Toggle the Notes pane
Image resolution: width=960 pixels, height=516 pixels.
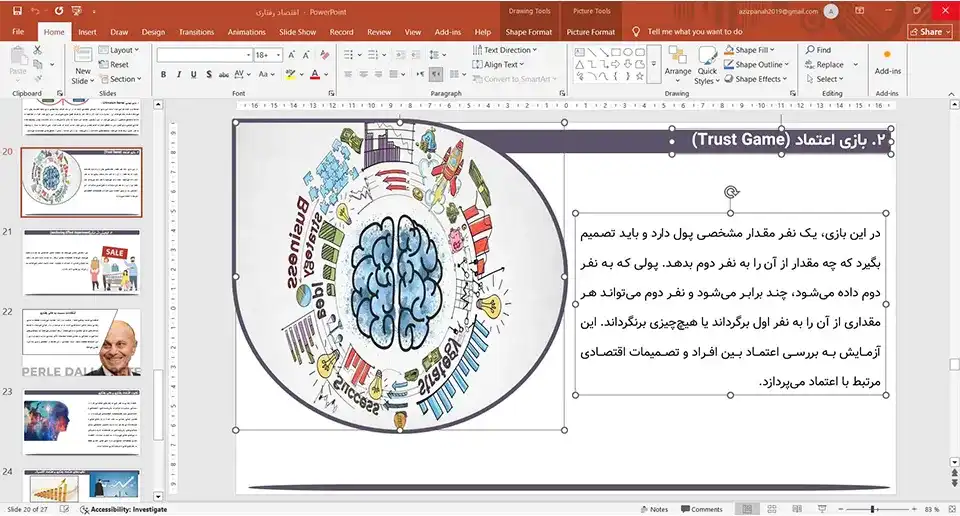[654, 509]
